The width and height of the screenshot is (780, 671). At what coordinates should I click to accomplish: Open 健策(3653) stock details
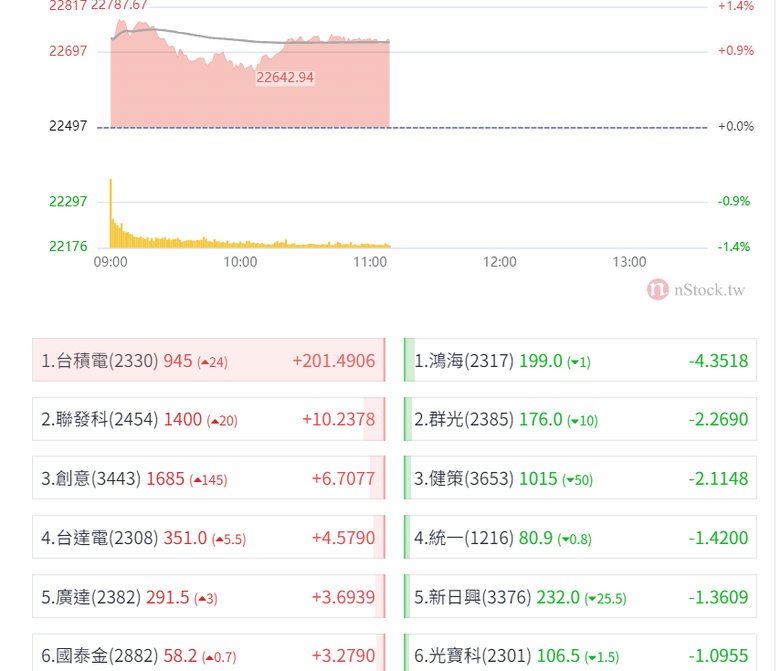(581, 478)
